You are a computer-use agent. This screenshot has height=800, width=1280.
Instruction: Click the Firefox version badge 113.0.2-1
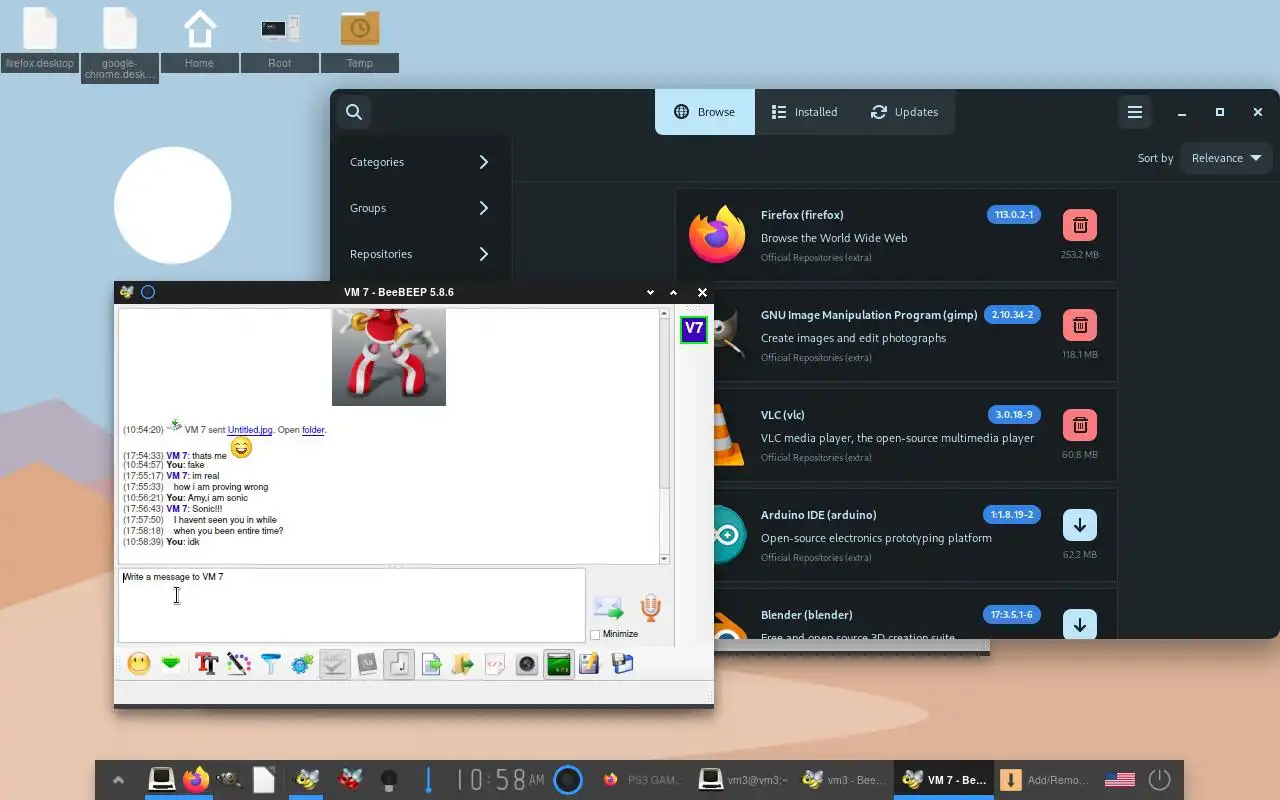pyautogui.click(x=1014, y=215)
